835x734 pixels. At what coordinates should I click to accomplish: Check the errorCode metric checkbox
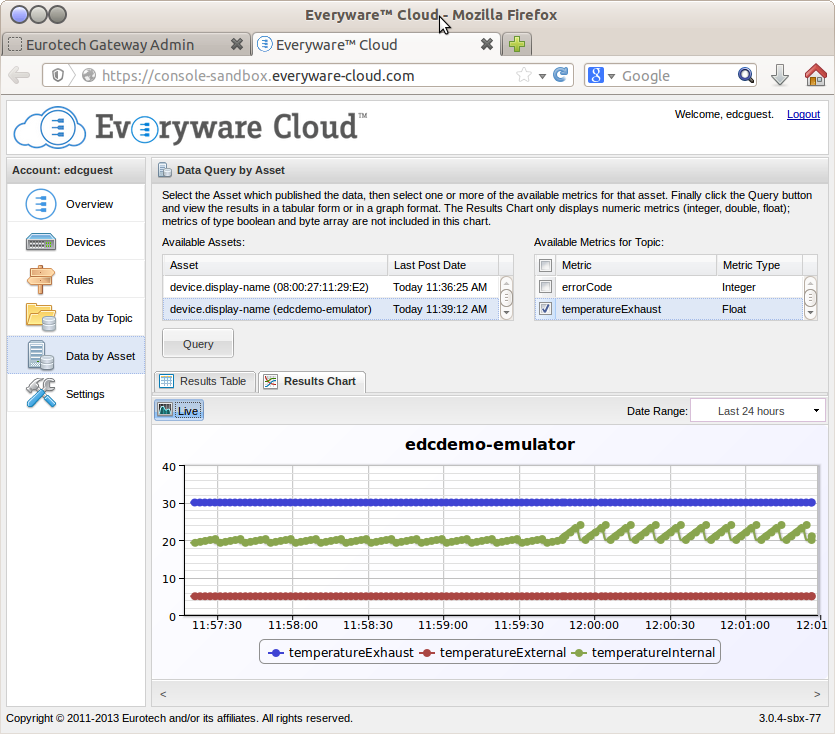click(545, 287)
